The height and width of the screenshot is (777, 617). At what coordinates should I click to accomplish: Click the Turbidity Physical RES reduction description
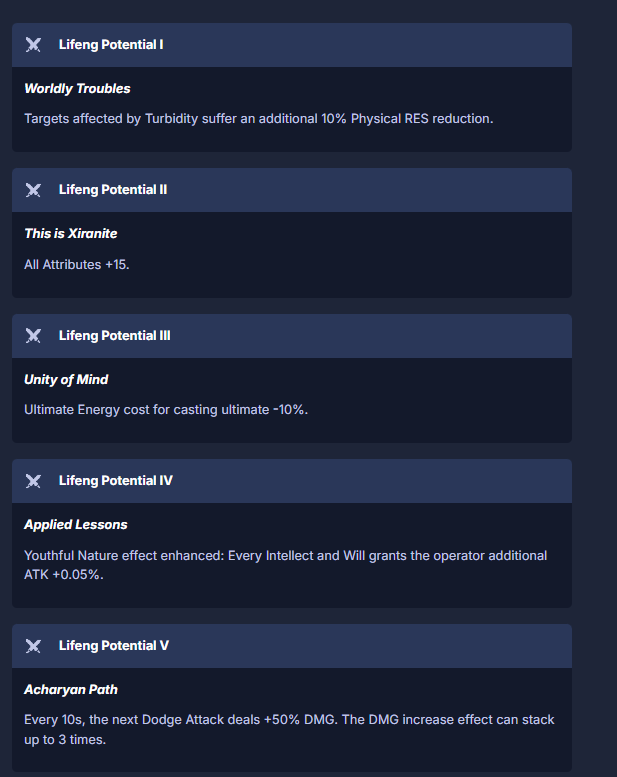click(258, 119)
